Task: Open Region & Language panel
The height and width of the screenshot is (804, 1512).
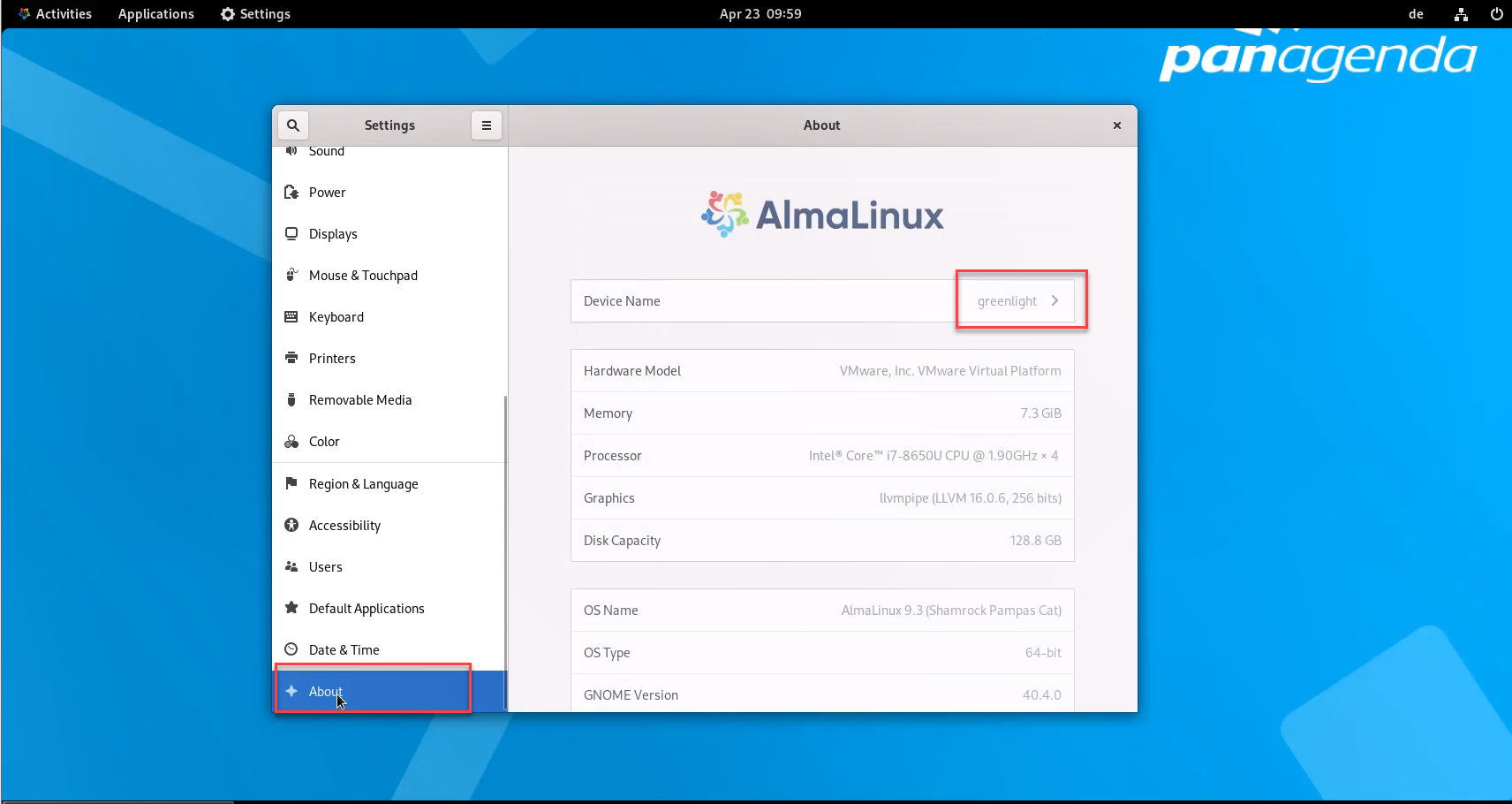Action: click(x=363, y=484)
